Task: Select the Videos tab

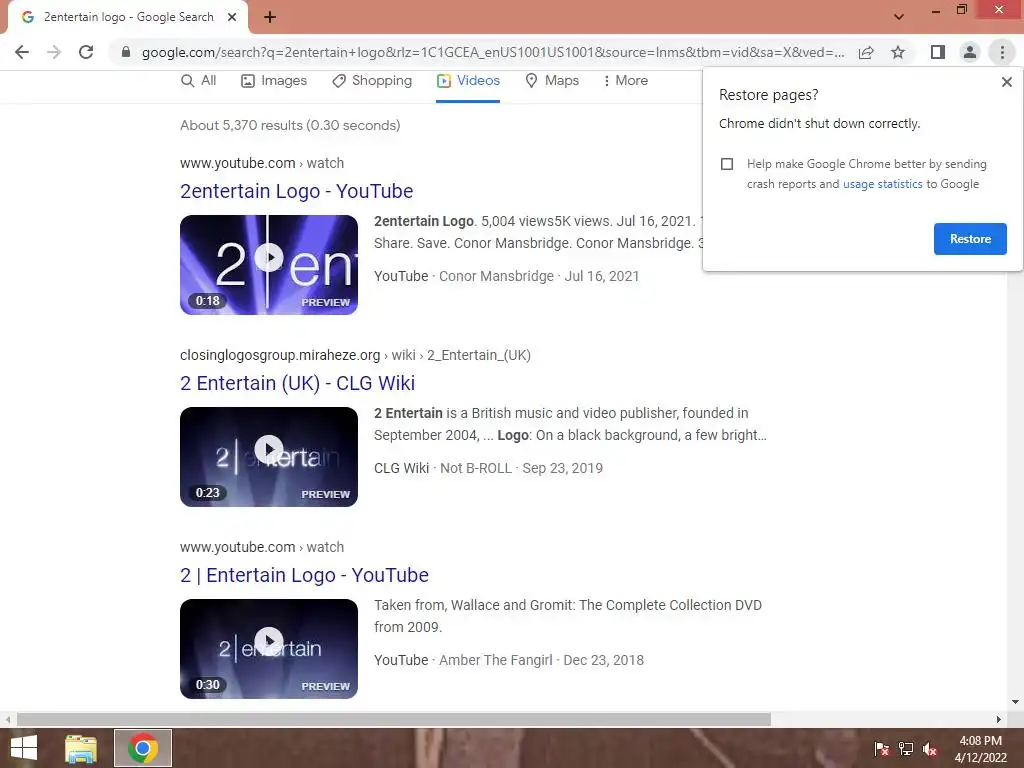Action: 468,80
